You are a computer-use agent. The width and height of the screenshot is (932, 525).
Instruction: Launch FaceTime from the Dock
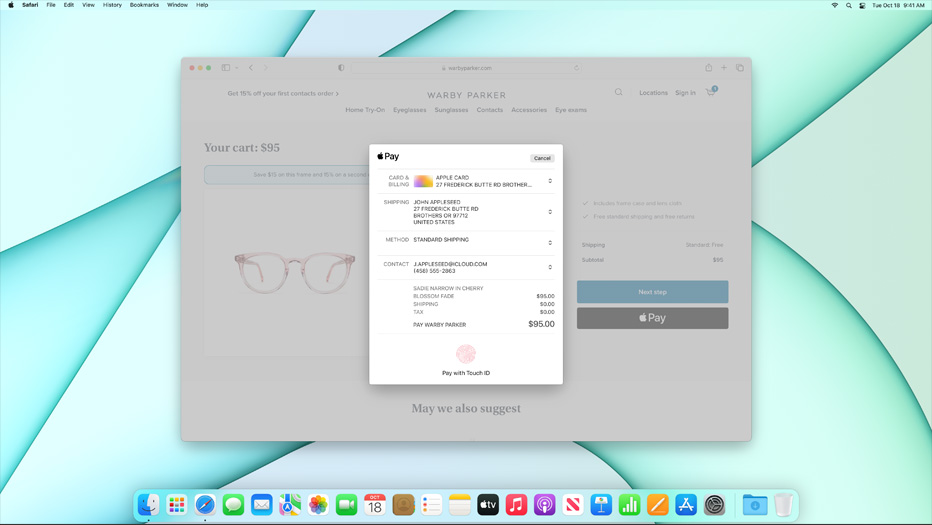pos(347,505)
